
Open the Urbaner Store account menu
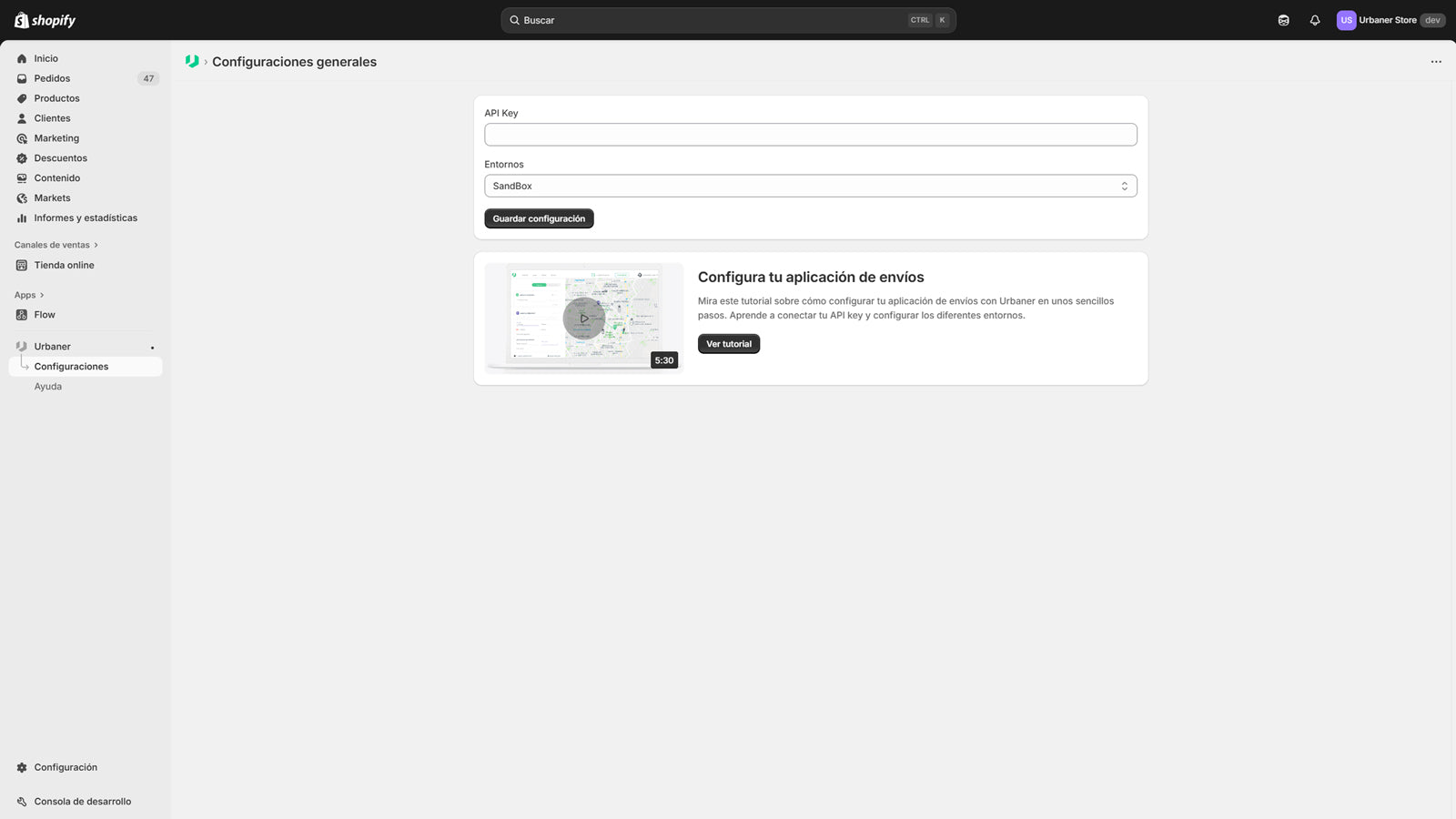click(x=1390, y=20)
